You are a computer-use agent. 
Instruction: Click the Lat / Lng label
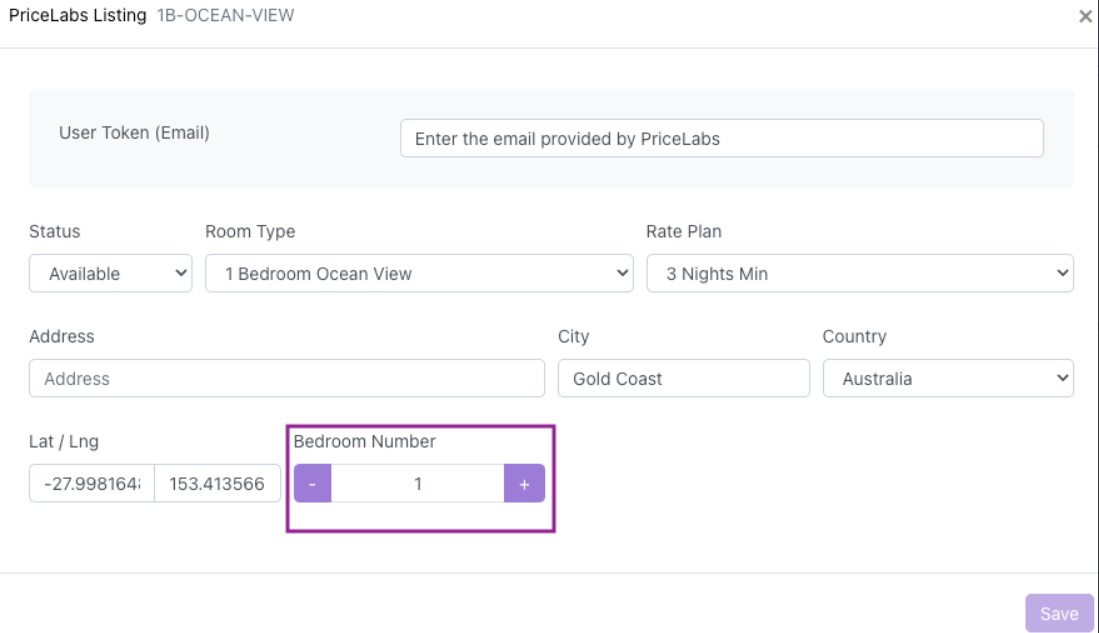click(x=64, y=442)
